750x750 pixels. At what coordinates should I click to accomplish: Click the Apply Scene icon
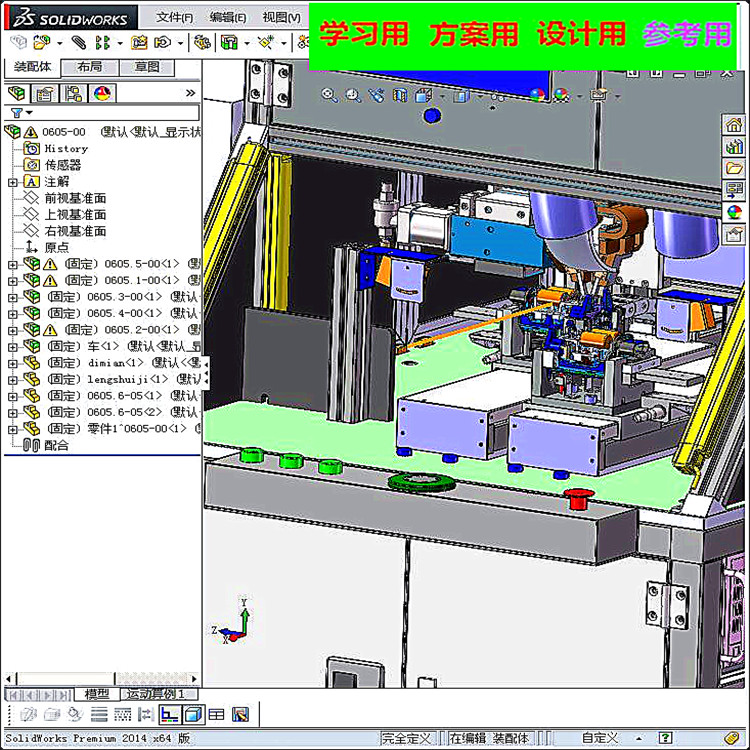tap(561, 95)
